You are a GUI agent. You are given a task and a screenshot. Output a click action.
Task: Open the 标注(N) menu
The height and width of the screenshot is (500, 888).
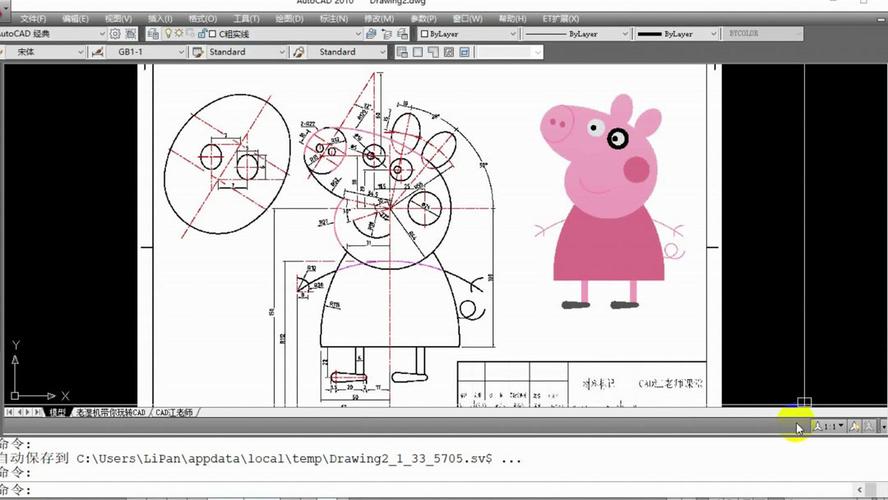334,19
